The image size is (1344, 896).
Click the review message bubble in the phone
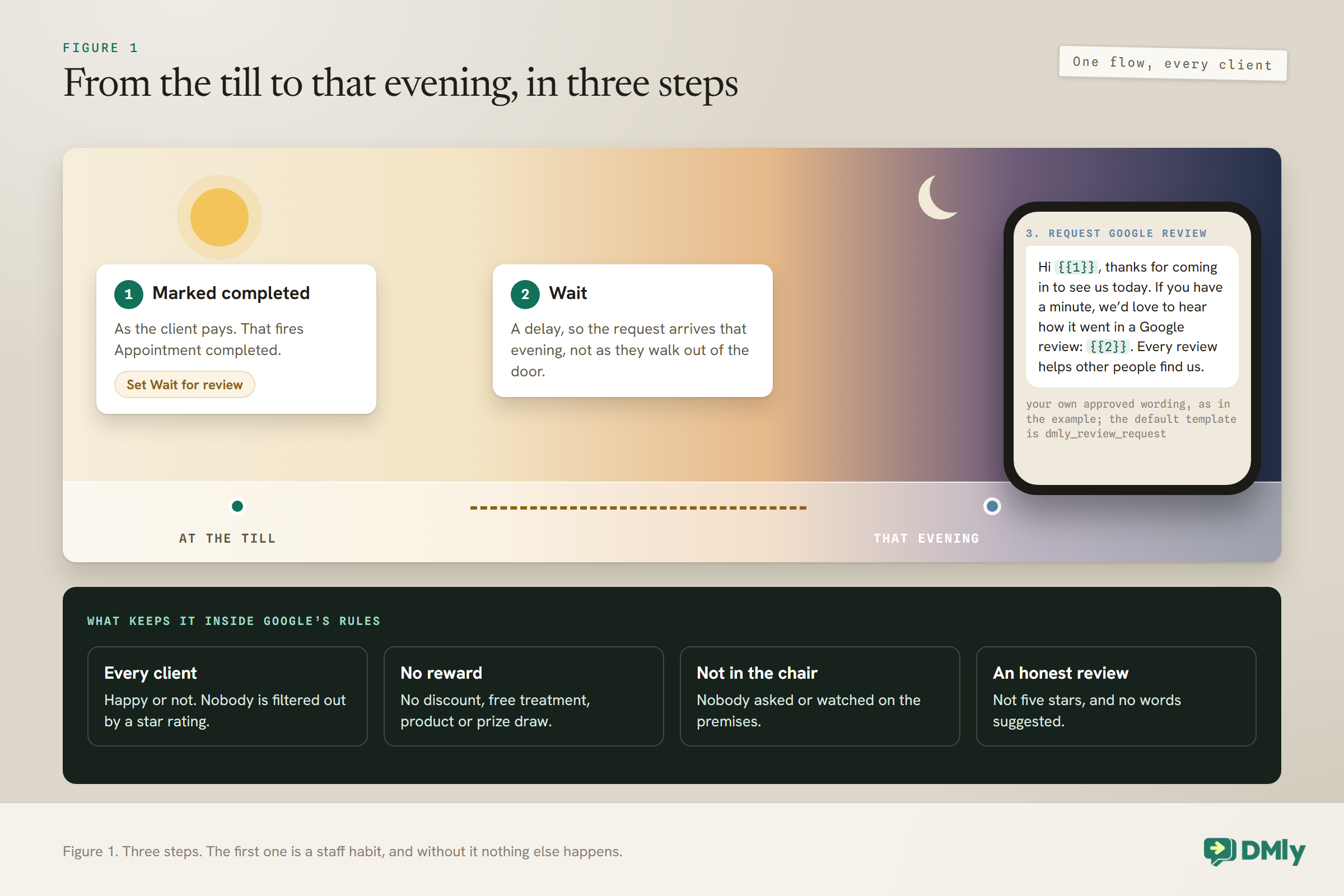[x=1131, y=316]
